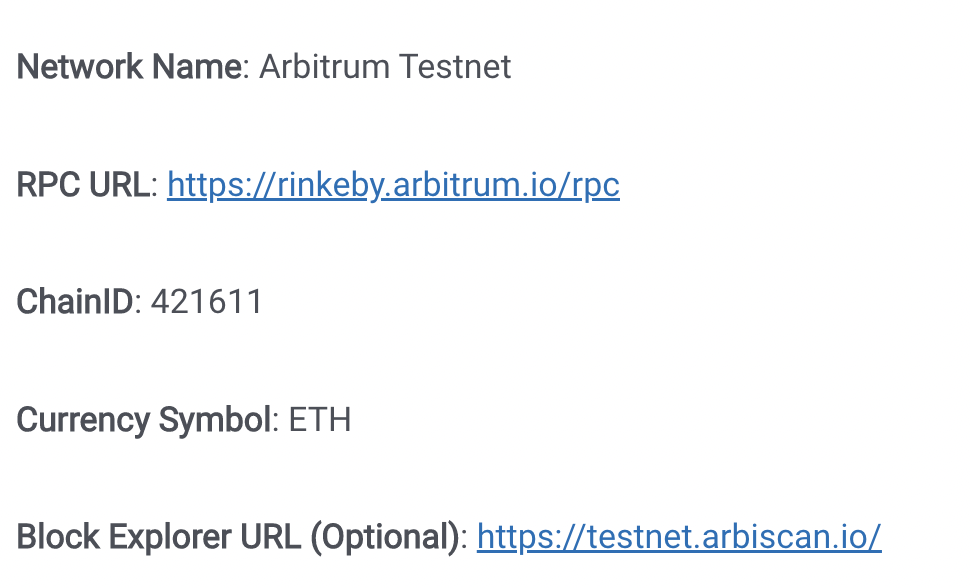Click the RPC URL label
Viewport: 970px width, 588px height.
pyautogui.click(x=83, y=184)
